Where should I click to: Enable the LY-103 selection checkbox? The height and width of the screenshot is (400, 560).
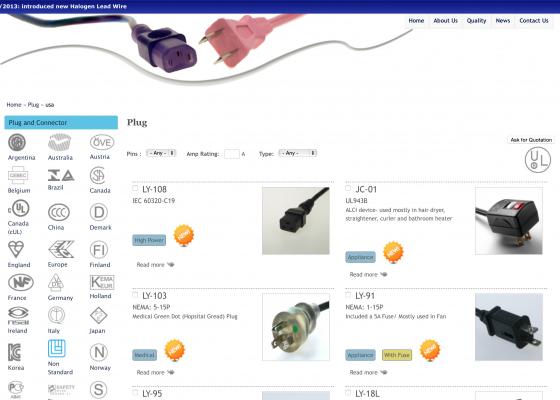(x=135, y=295)
